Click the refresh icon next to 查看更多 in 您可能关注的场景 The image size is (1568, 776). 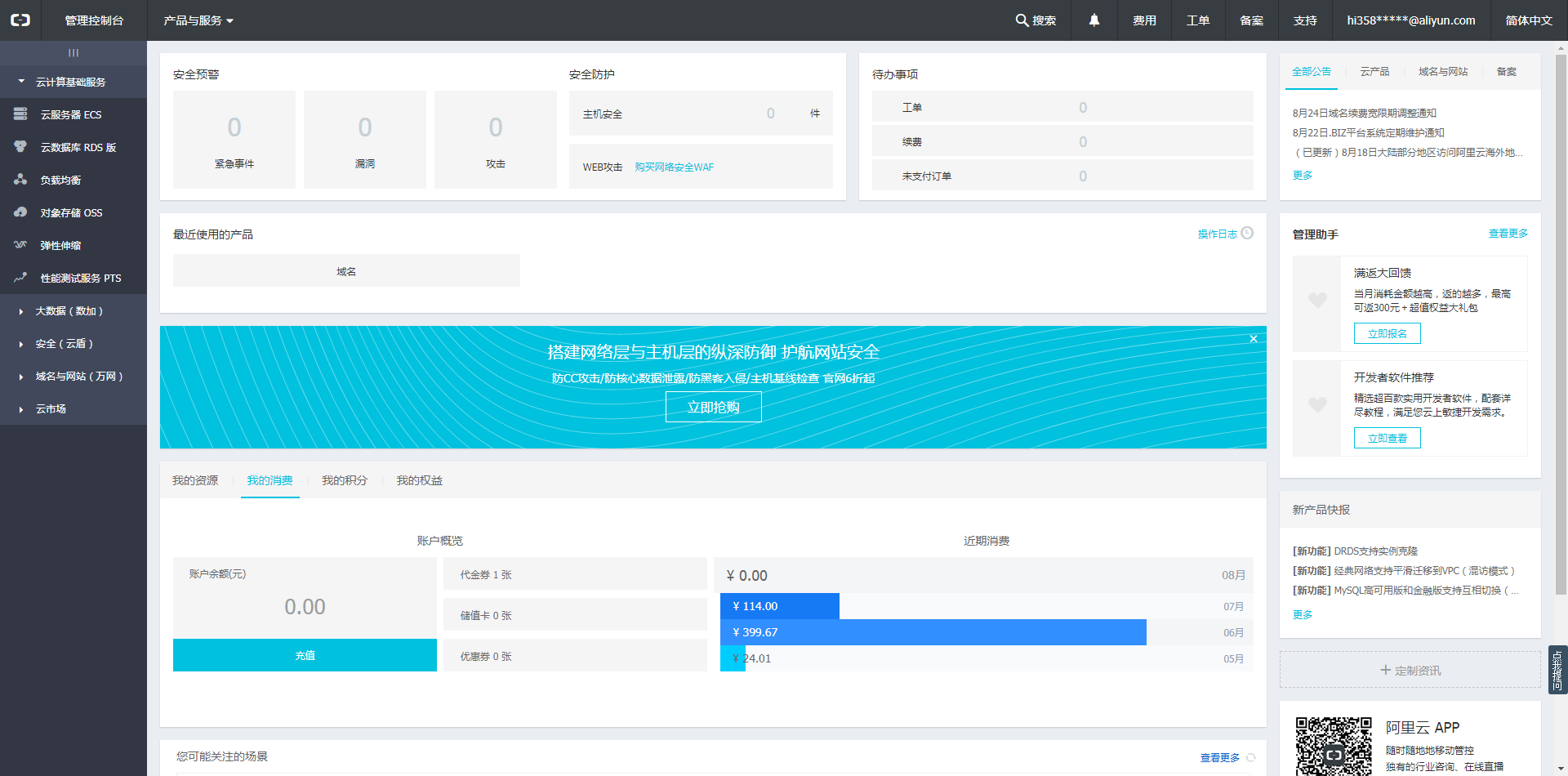click(x=1250, y=758)
